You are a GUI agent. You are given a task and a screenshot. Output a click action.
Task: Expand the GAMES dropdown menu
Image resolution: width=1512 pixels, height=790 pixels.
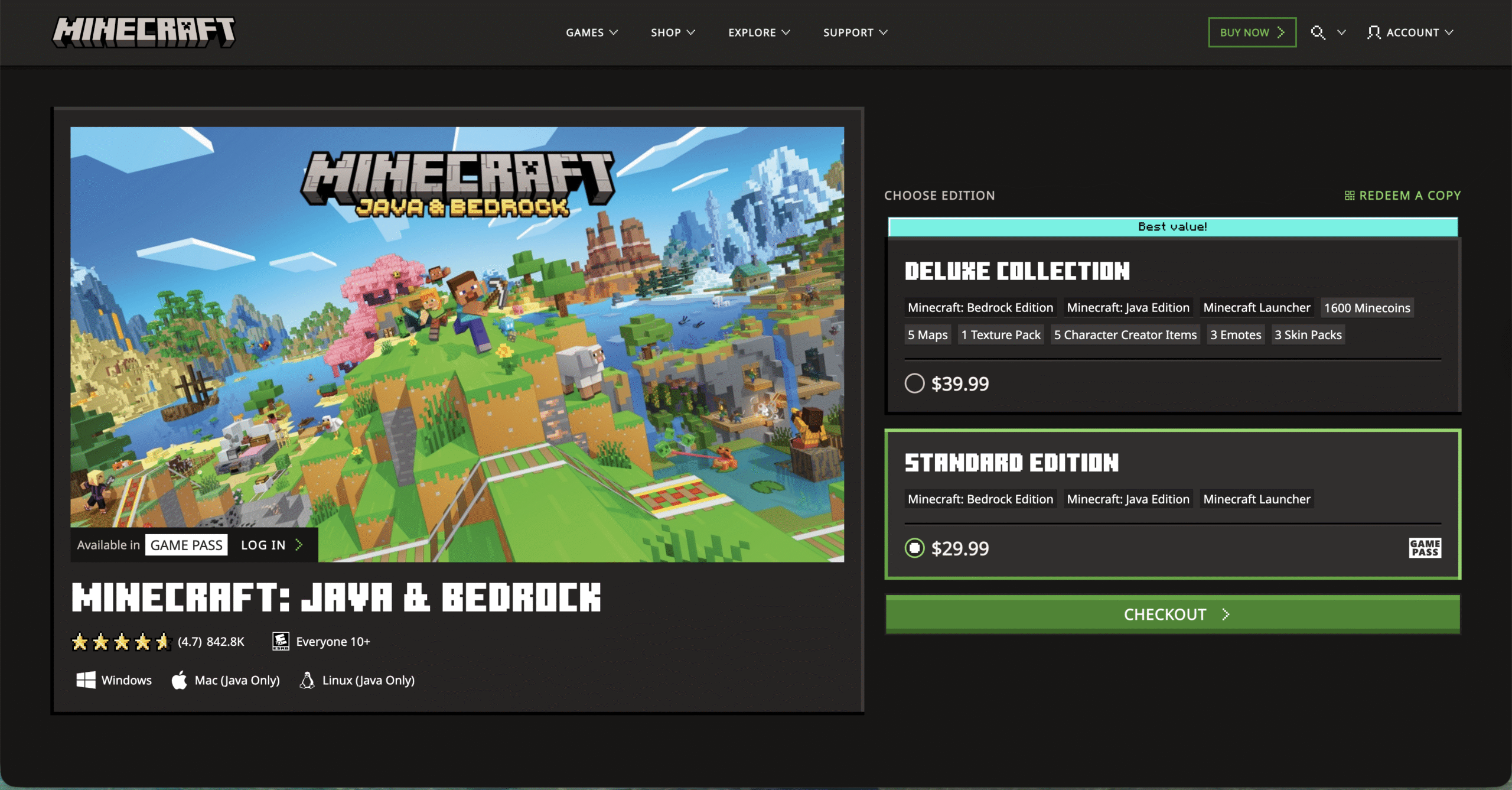[x=591, y=32]
